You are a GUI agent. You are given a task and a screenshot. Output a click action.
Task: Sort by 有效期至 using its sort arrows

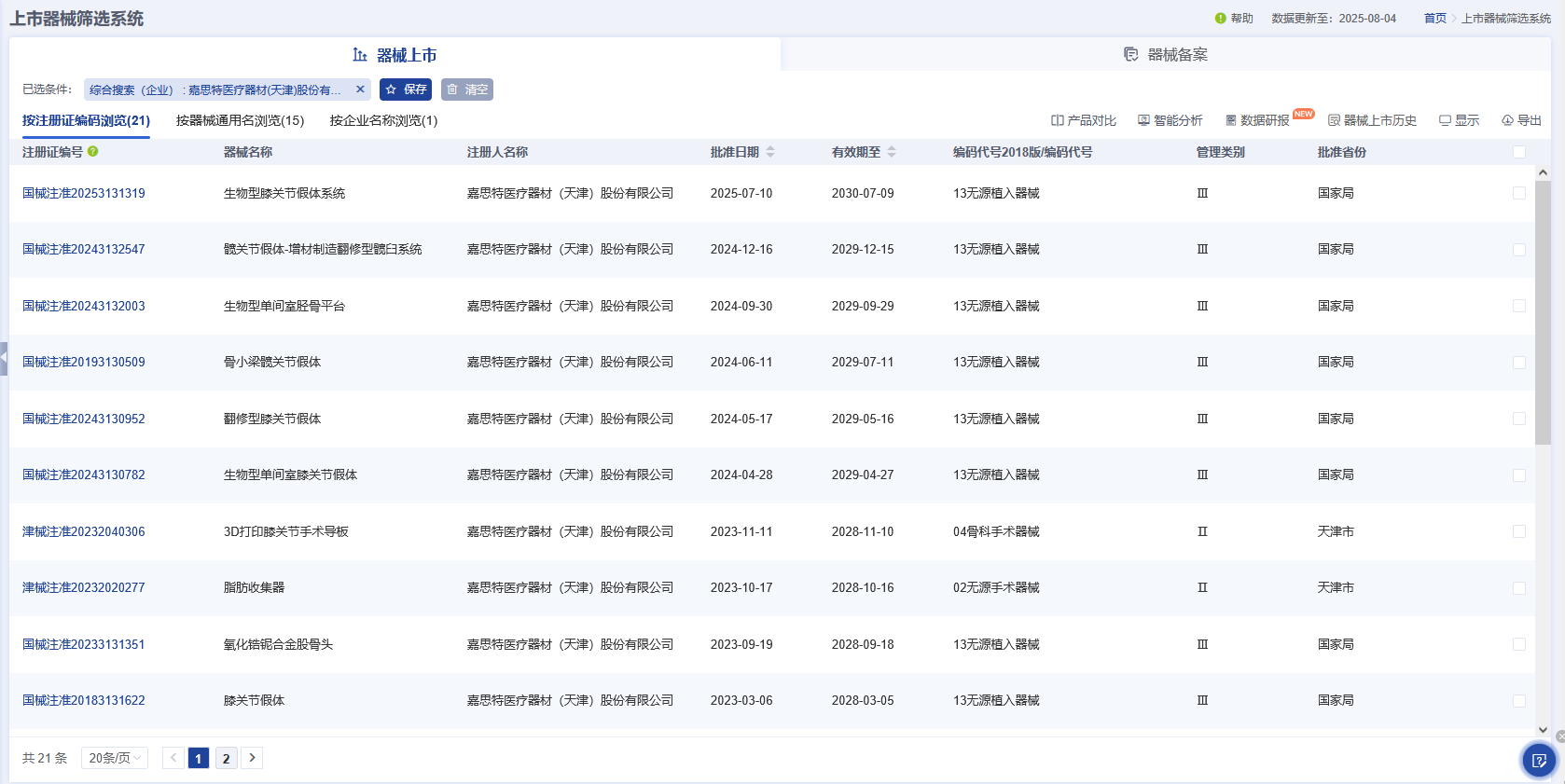click(892, 152)
